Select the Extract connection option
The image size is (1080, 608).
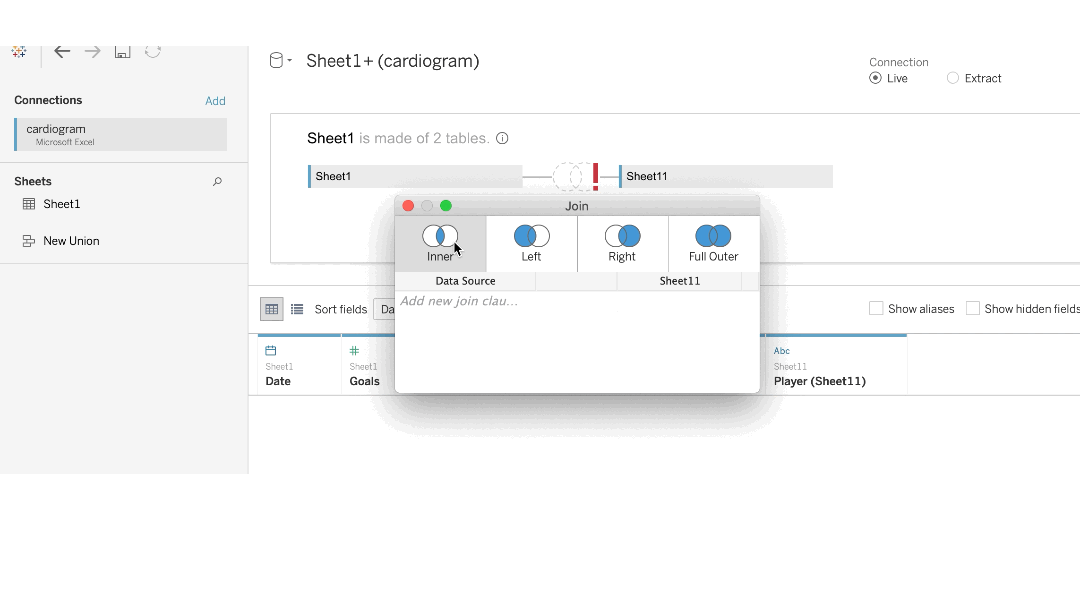tap(953, 78)
